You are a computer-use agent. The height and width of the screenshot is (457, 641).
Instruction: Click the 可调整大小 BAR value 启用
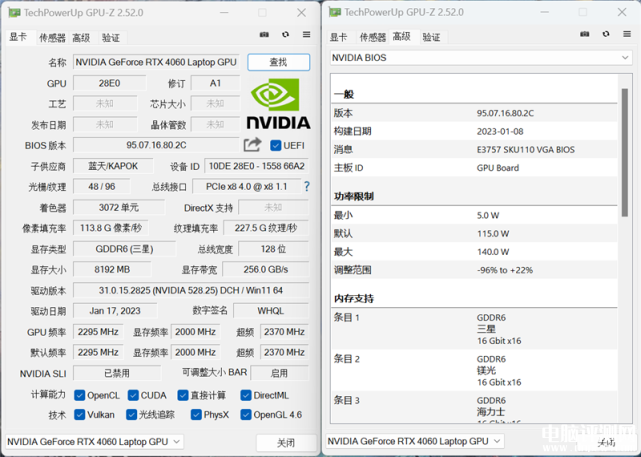point(280,373)
